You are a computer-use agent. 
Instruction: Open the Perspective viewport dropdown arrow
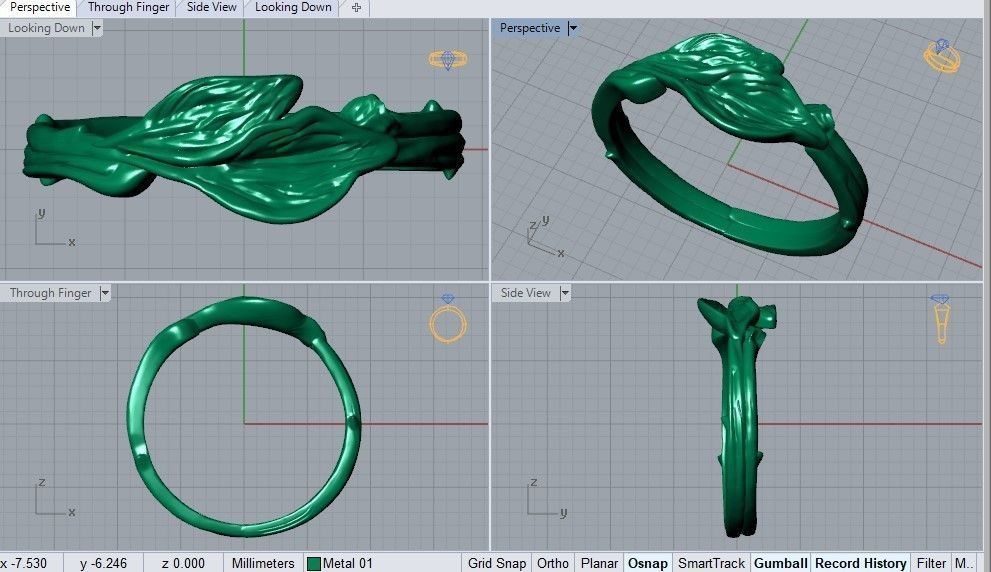573,28
